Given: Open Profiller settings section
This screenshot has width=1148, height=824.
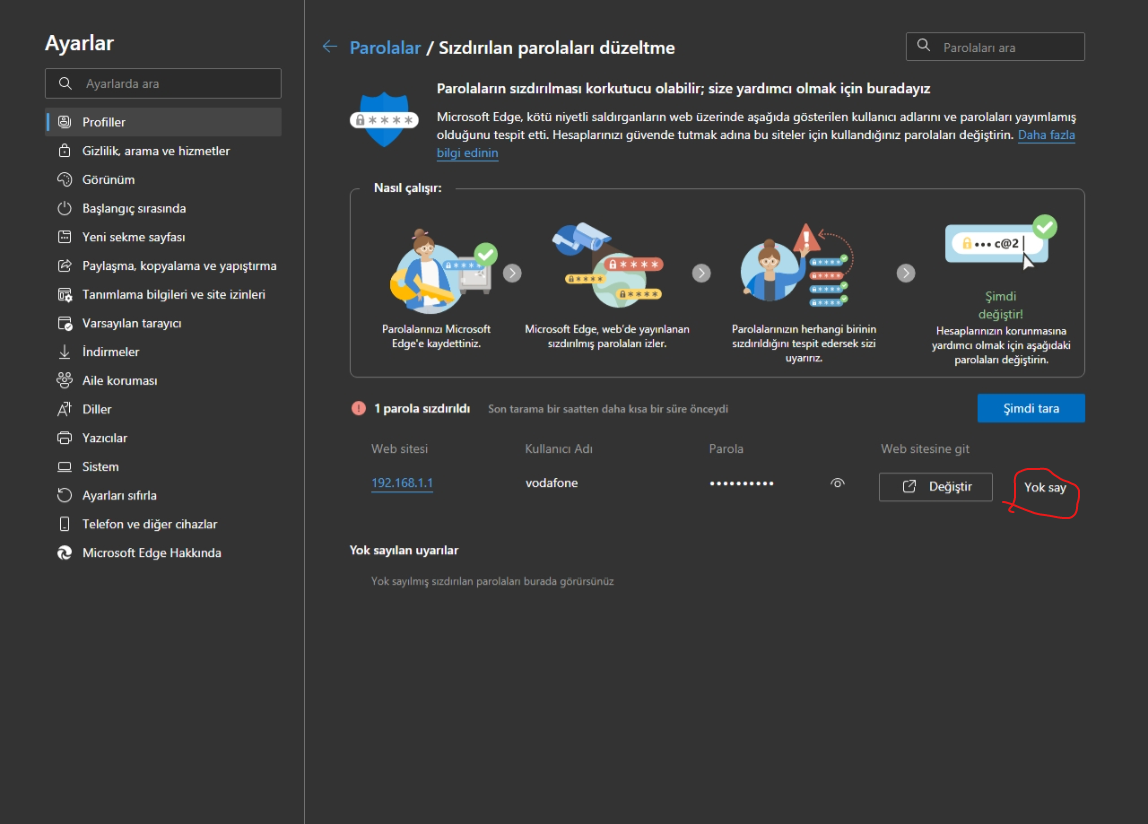Looking at the screenshot, I should point(163,122).
